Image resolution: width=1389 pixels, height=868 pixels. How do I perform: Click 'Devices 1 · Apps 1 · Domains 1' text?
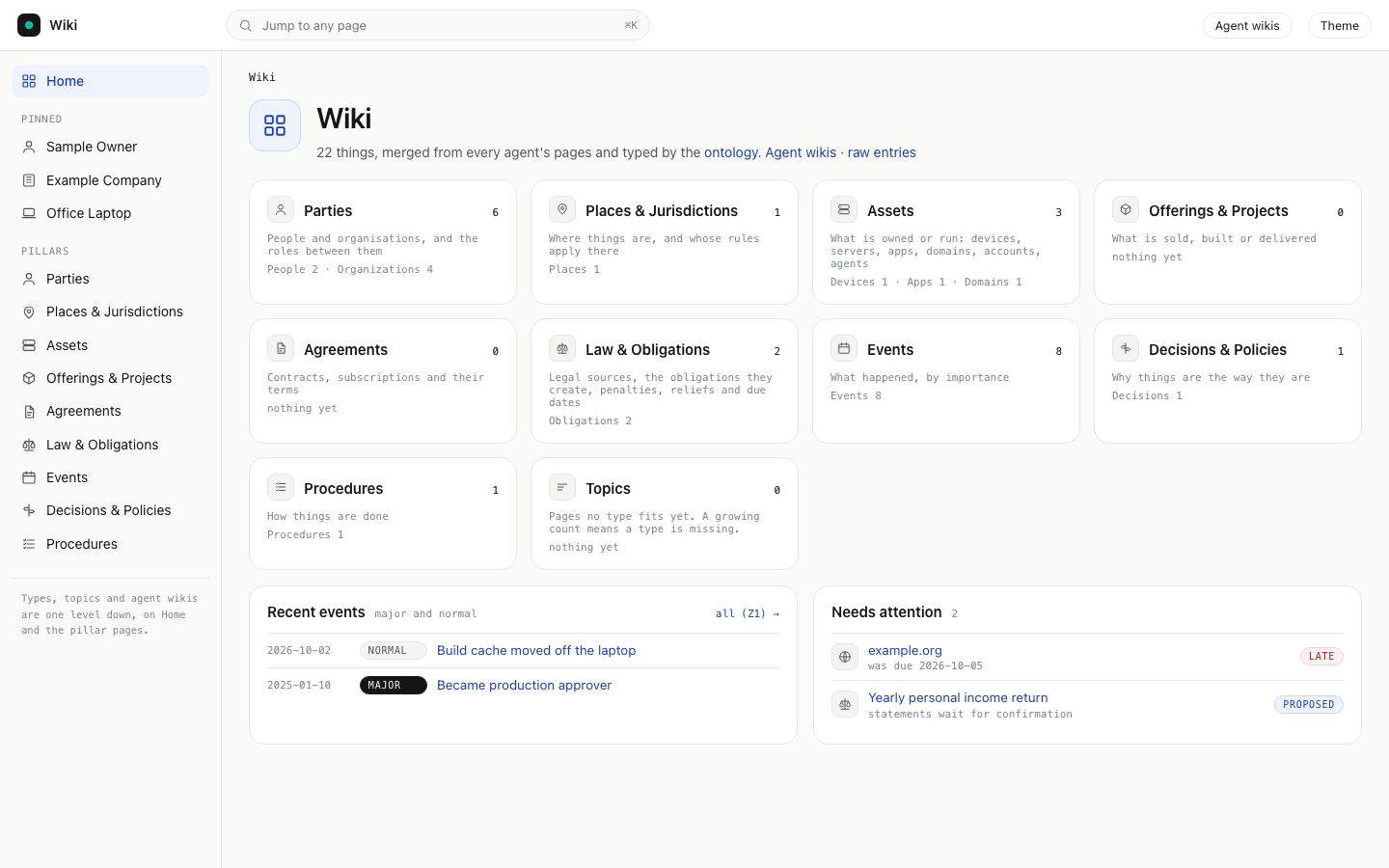tap(926, 282)
